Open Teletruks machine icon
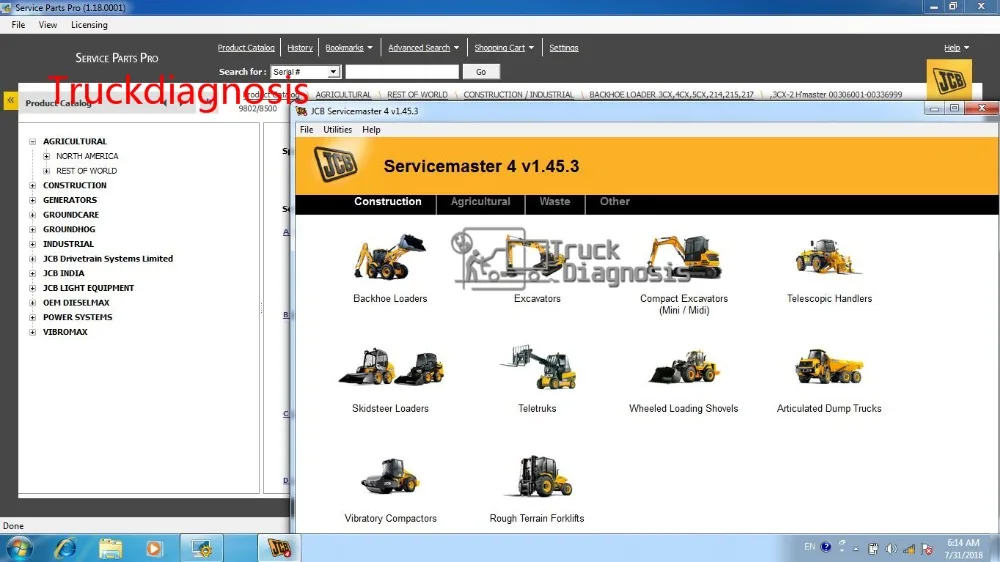This screenshot has width=1000, height=562. [x=537, y=367]
